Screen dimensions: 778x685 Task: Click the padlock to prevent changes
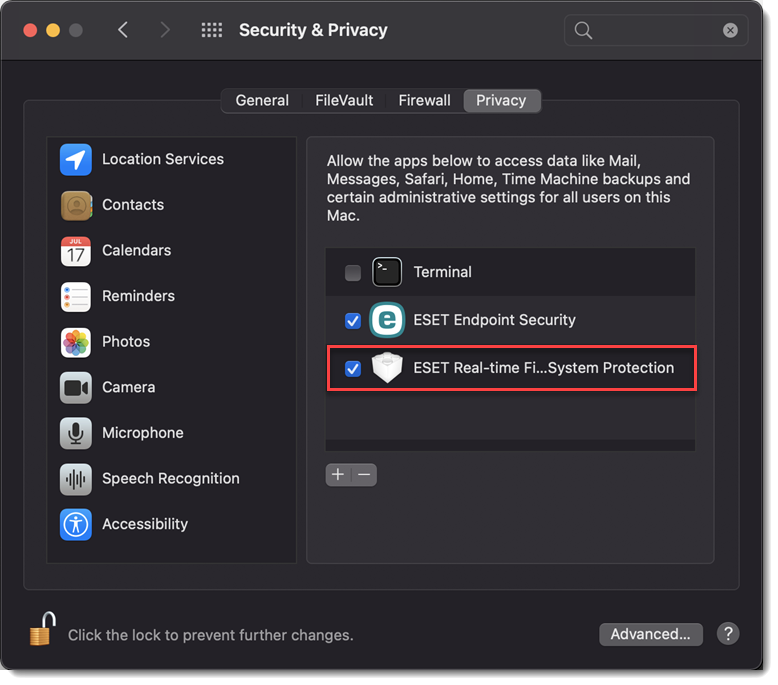coord(42,628)
